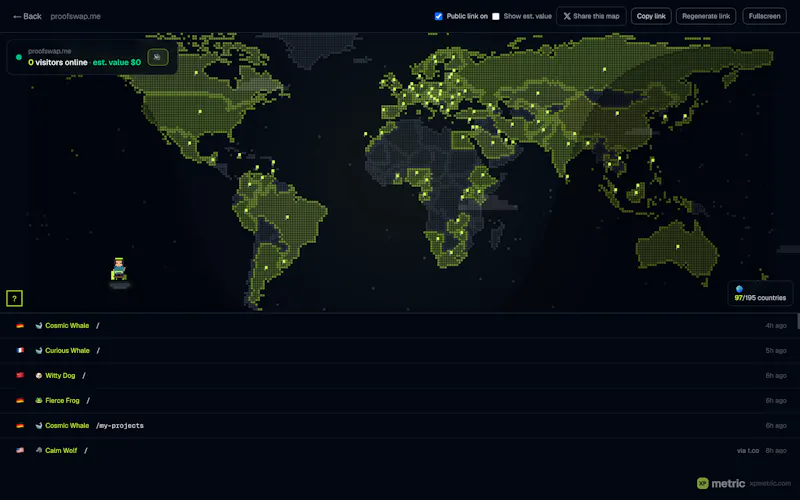Select the Fierce Frog visitor name
The height and width of the screenshot is (500, 800).
(62, 401)
